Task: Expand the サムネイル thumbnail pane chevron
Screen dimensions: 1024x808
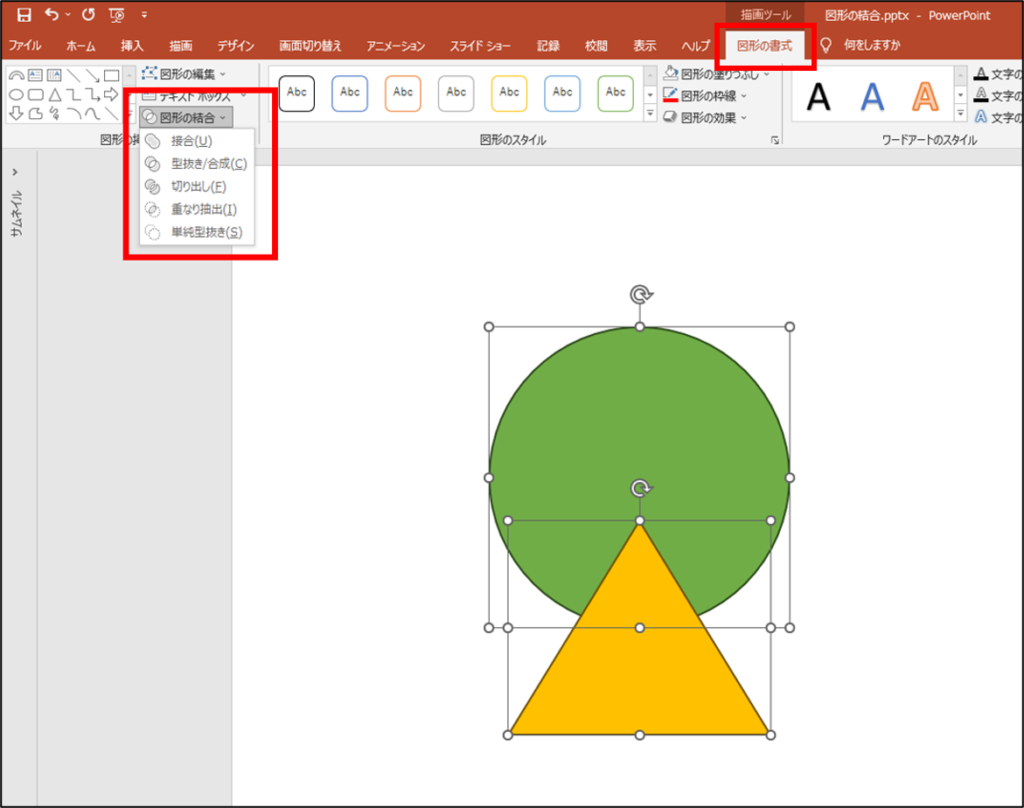Action: (15, 172)
